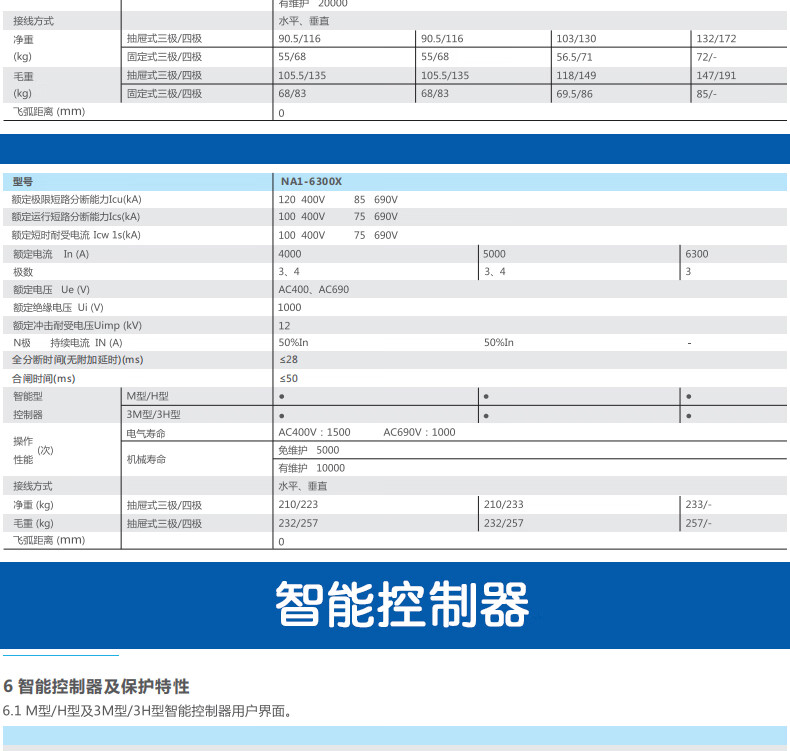
Task: Select the 额定极限短路分断能力Icu(kA) row label
Action: click(x=76, y=199)
